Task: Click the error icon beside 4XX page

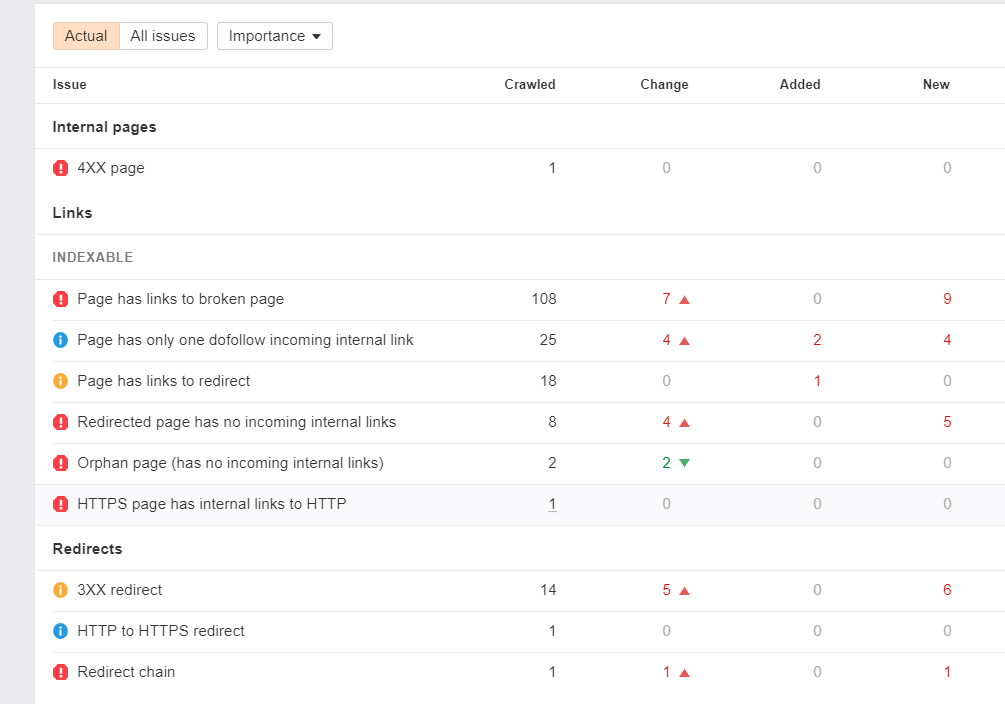Action: [60, 168]
